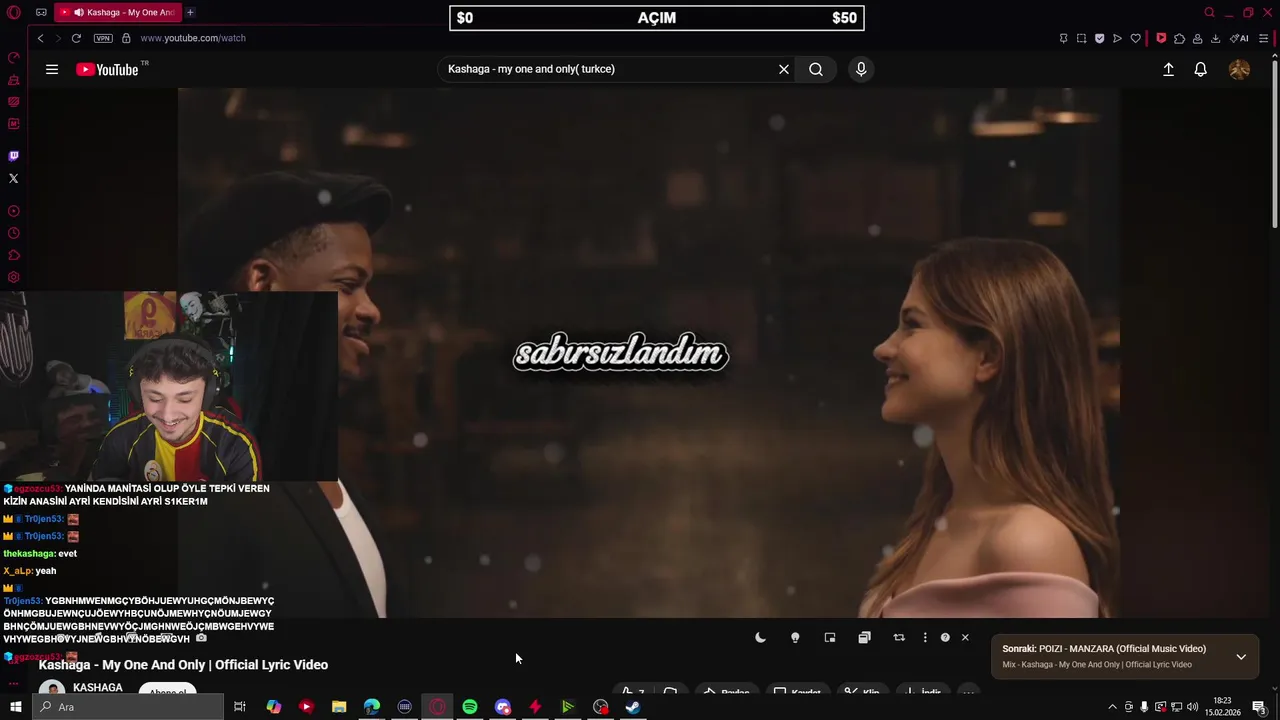Open the next video POIZI - MANZARA
Image resolution: width=1280 pixels, height=720 pixels.
(x=1104, y=649)
